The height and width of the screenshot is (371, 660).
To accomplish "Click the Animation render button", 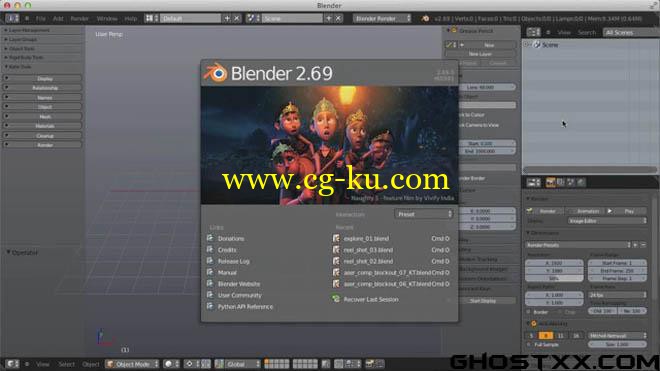I will (x=584, y=211).
